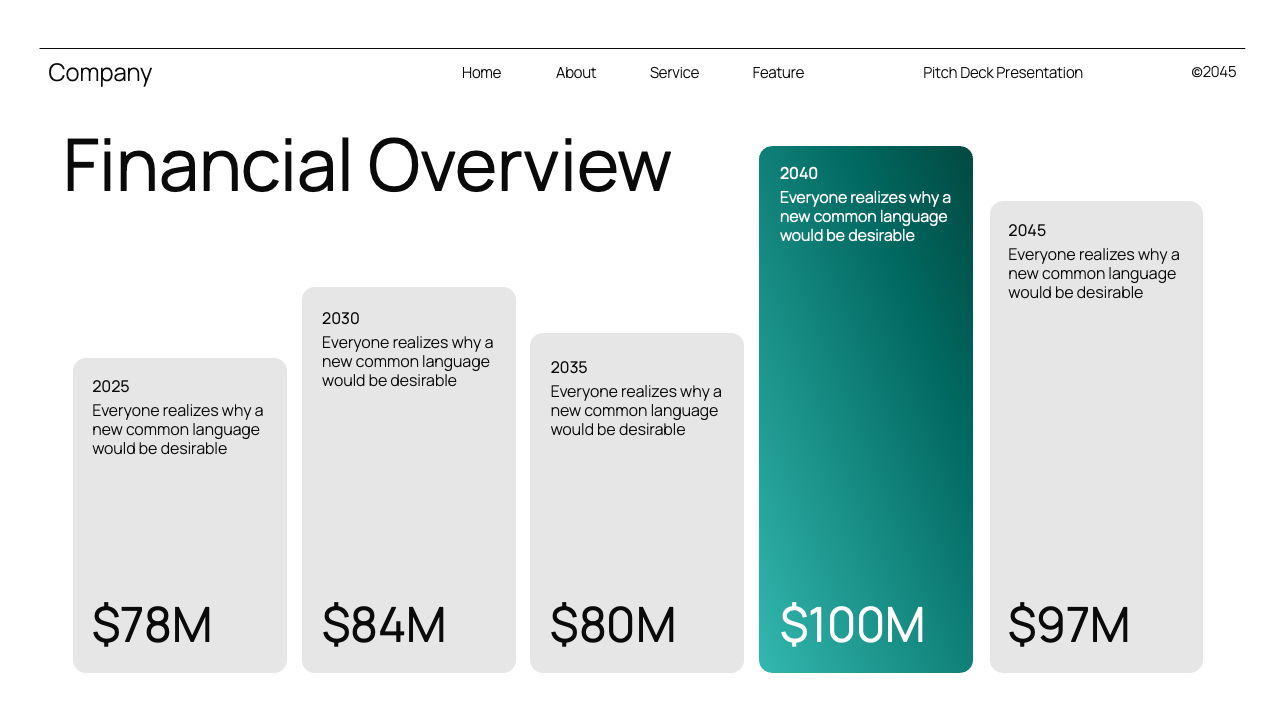
Task: Select the $100M revenue figure
Action: tap(853, 625)
